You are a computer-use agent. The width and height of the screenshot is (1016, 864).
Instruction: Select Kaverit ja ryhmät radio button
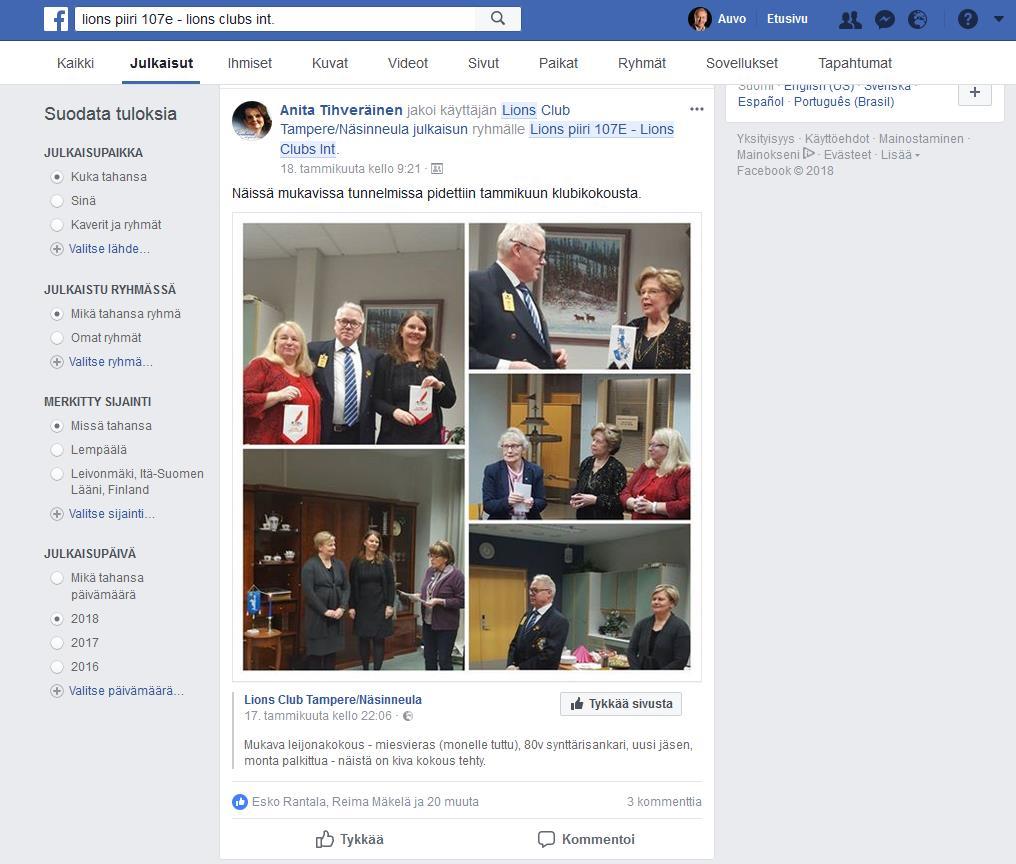click(x=57, y=225)
